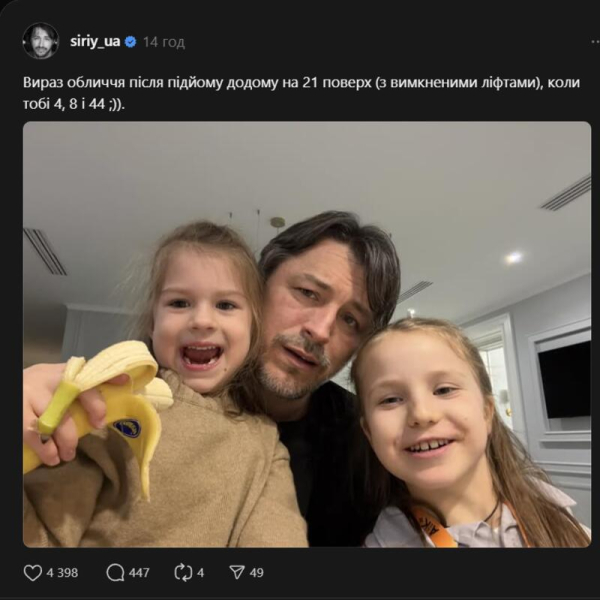Click the round ceiling spotlight in the photo
This screenshot has width=600, height=600.
click(x=513, y=257)
